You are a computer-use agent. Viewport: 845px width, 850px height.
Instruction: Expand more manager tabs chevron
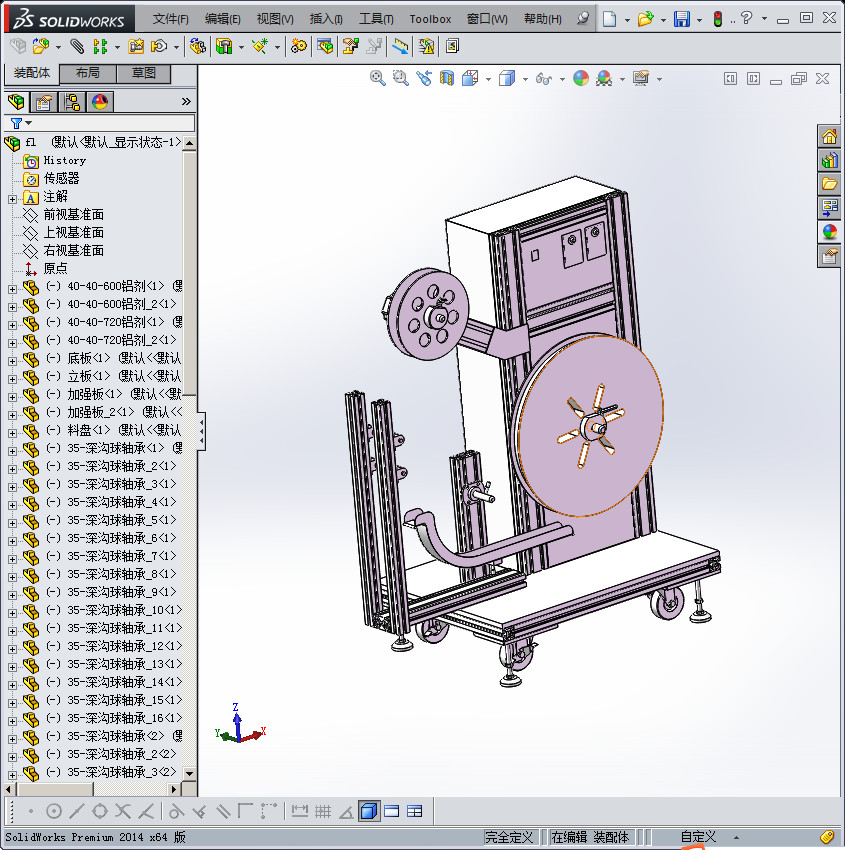[x=186, y=101]
